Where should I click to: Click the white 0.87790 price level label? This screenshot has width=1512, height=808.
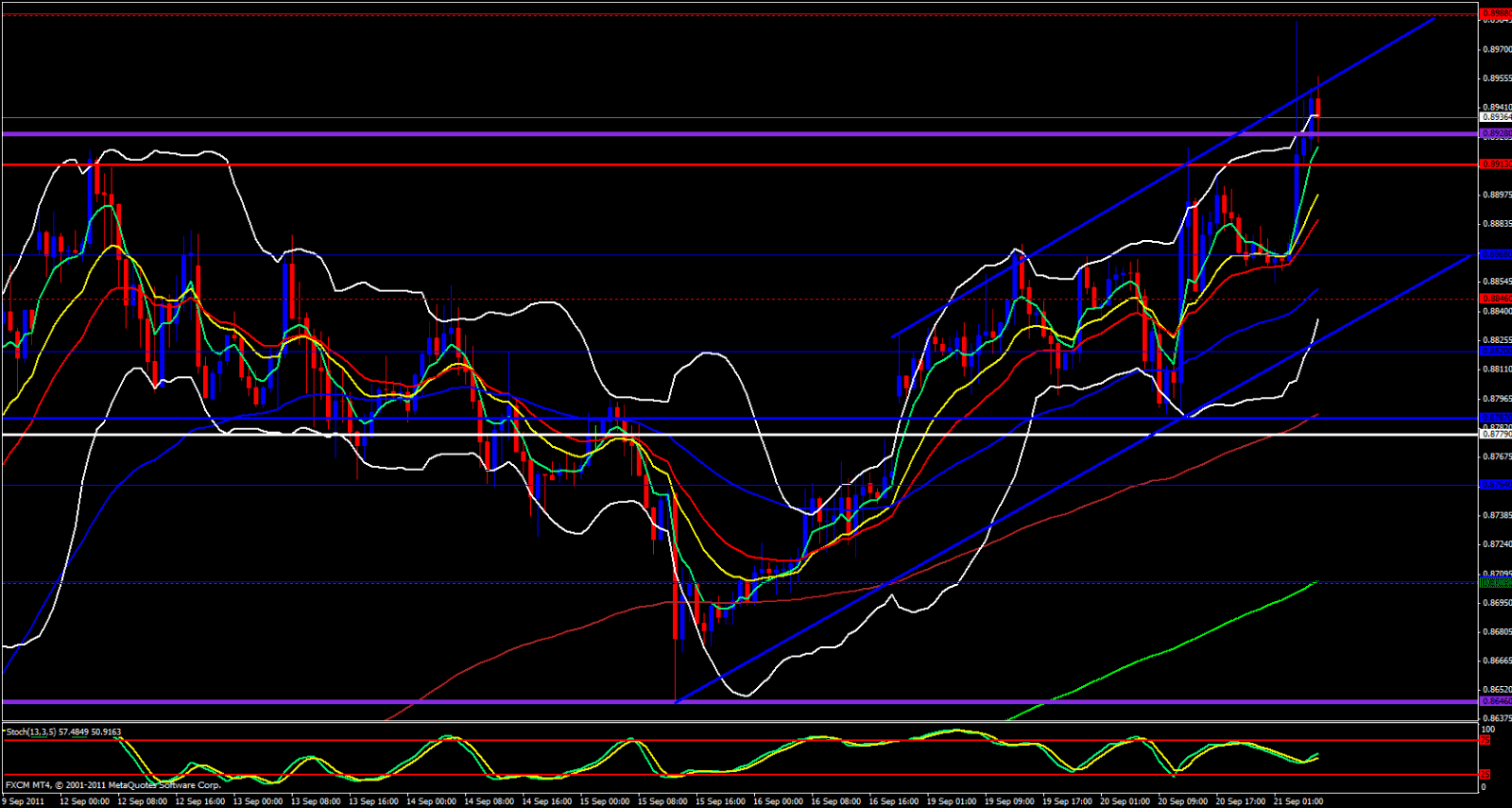pos(1495,435)
